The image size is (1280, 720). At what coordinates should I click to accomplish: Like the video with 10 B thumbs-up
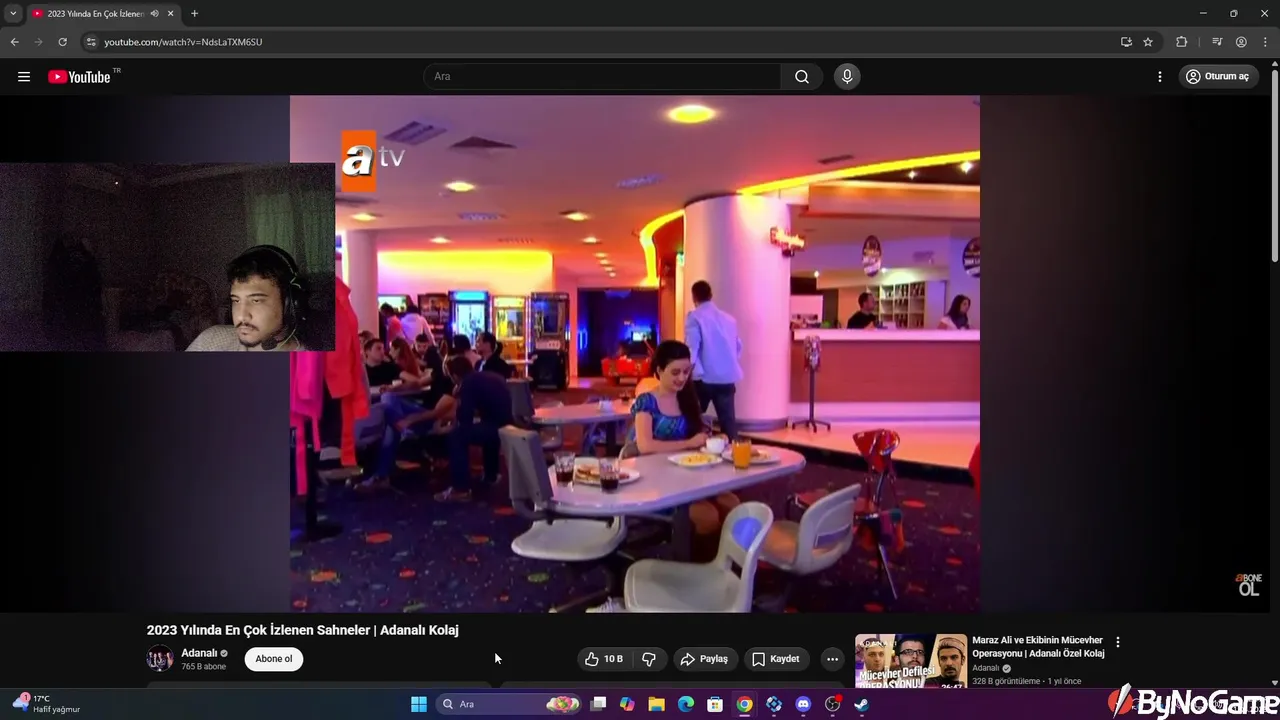(x=604, y=659)
